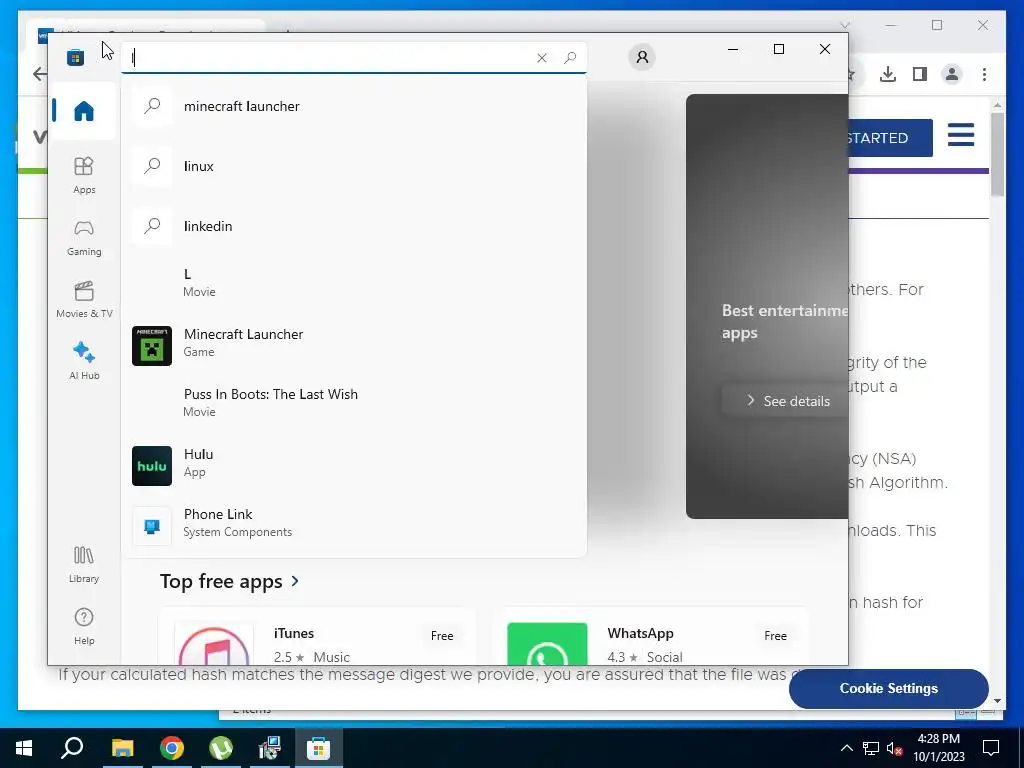Open Chrome three-dot menu

click(x=984, y=74)
